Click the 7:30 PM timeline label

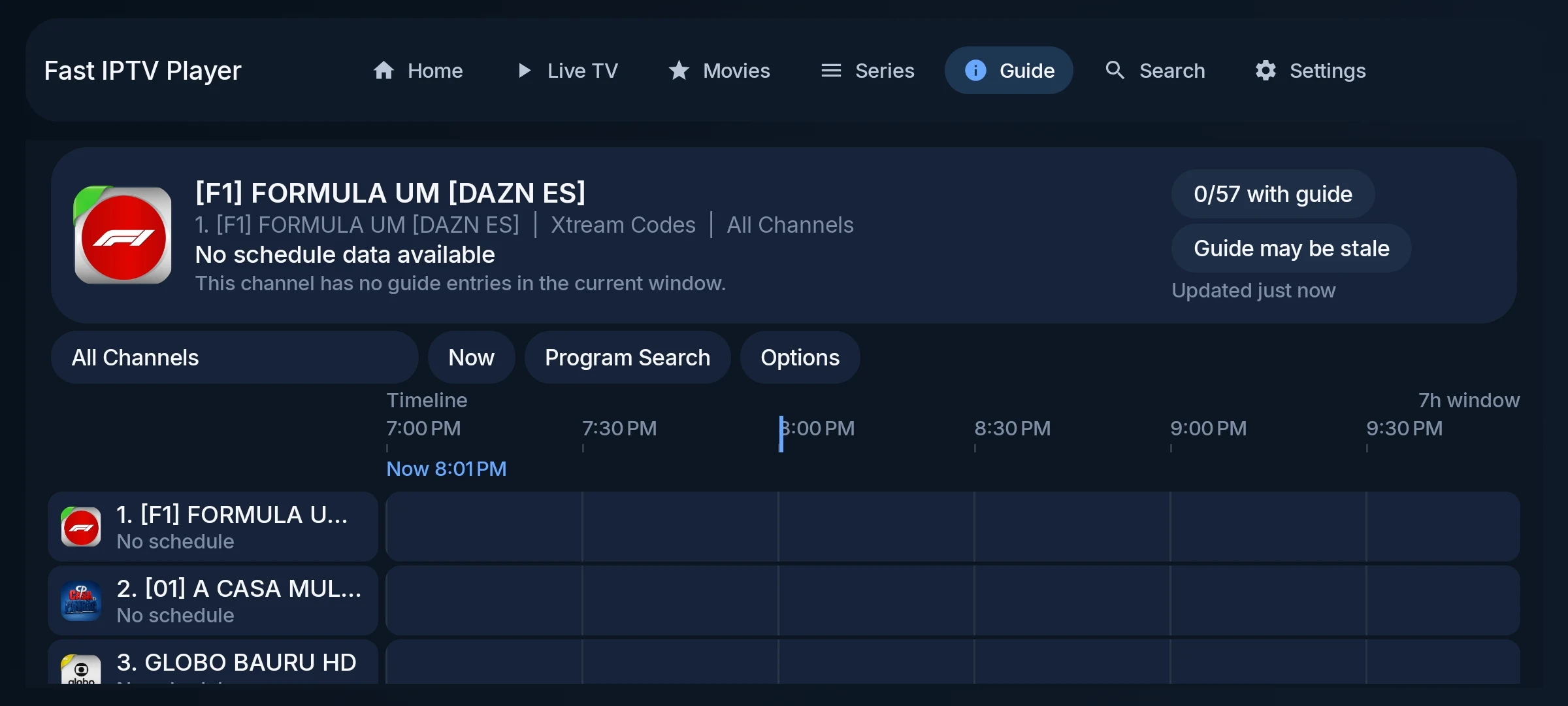[619, 428]
